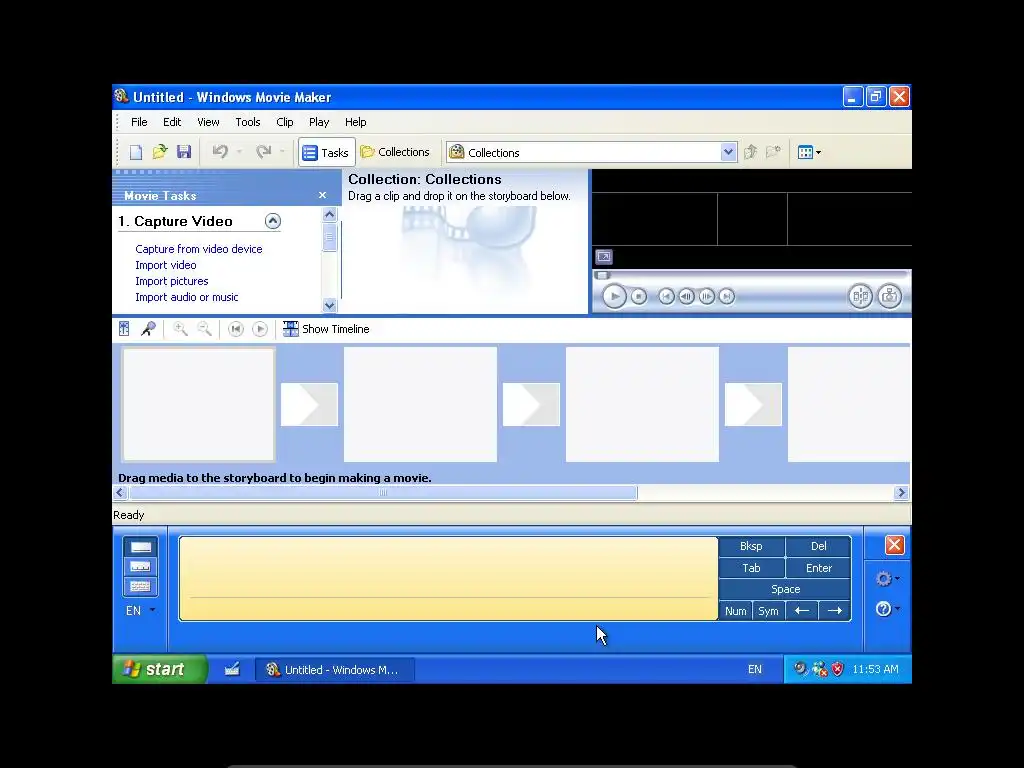Viewport: 1024px width, 768px height.
Task: Open the Clip menu
Action: point(285,122)
